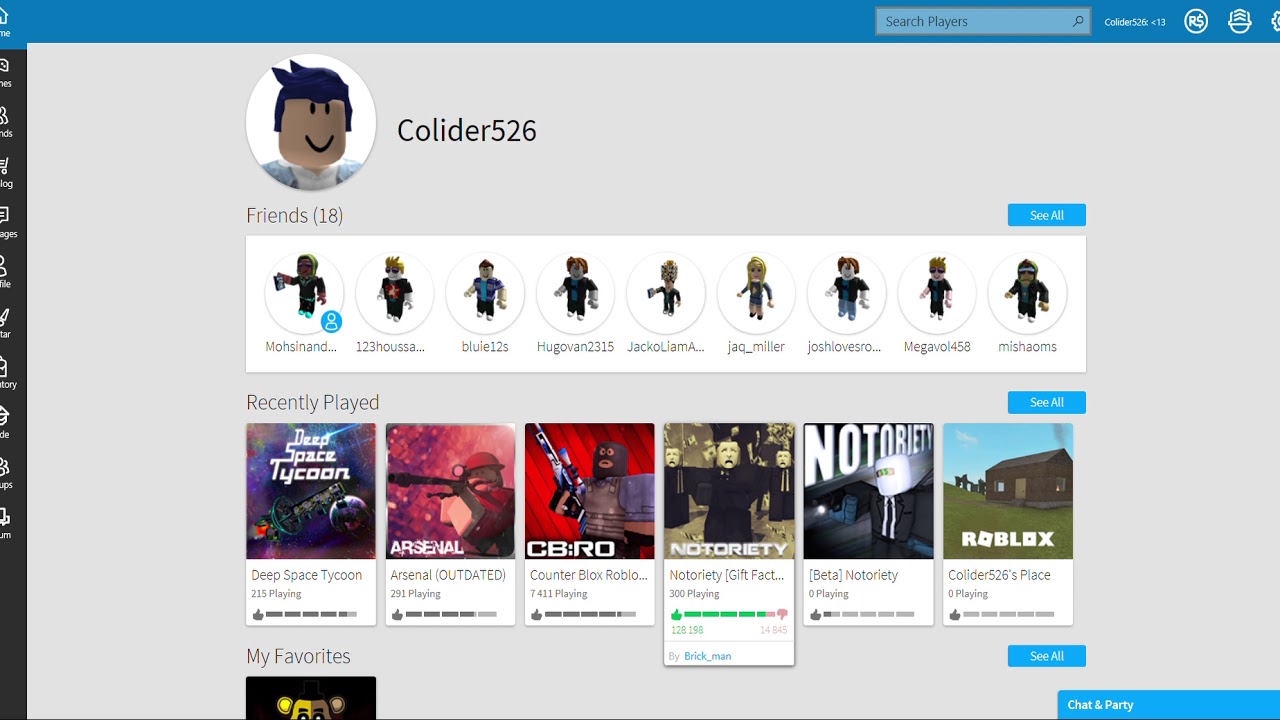The width and height of the screenshot is (1280, 720).
Task: Click the thumbs-up icon under Deep Space Tycoon
Action: click(258, 614)
